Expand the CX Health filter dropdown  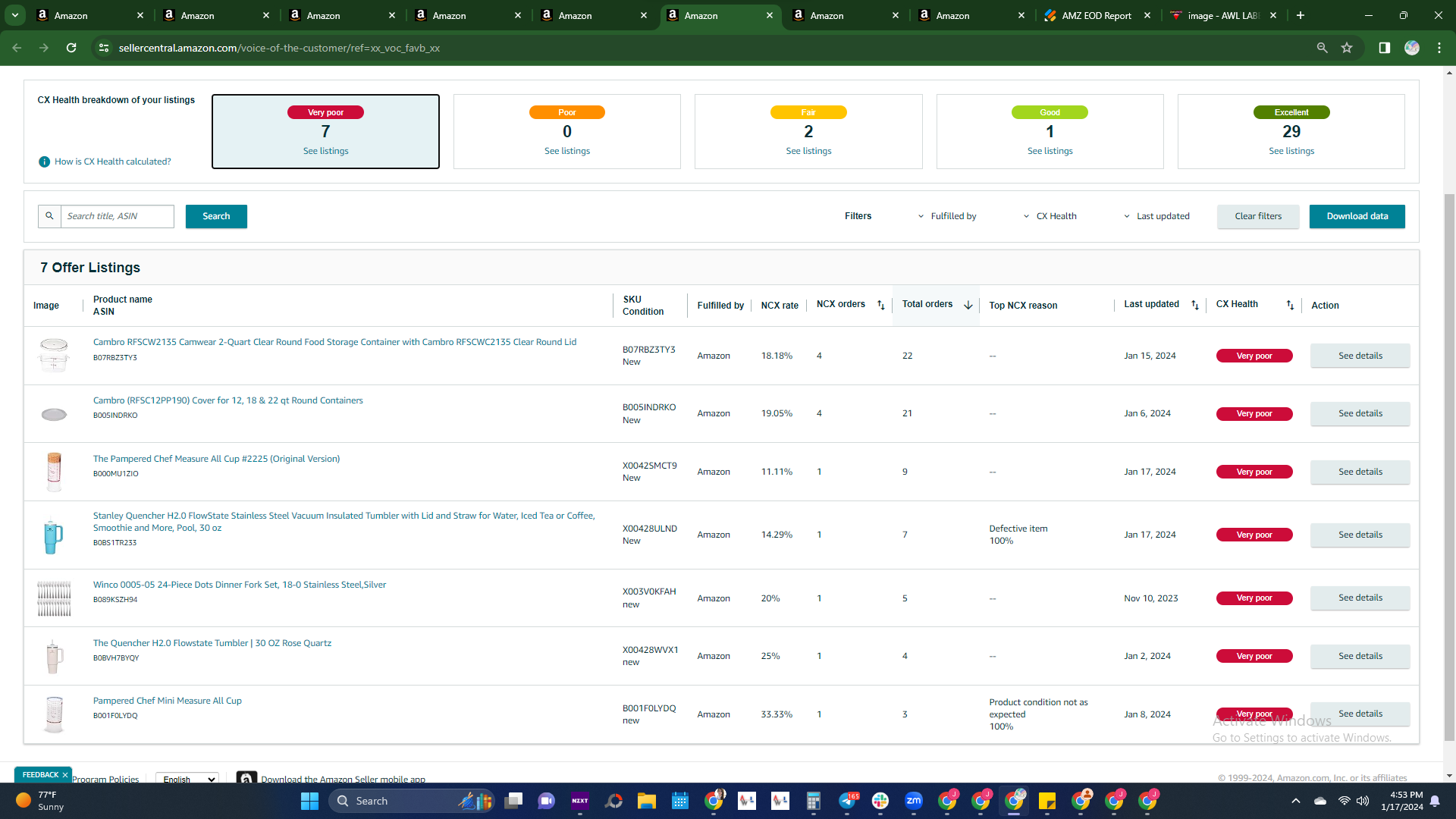pyautogui.click(x=1050, y=216)
